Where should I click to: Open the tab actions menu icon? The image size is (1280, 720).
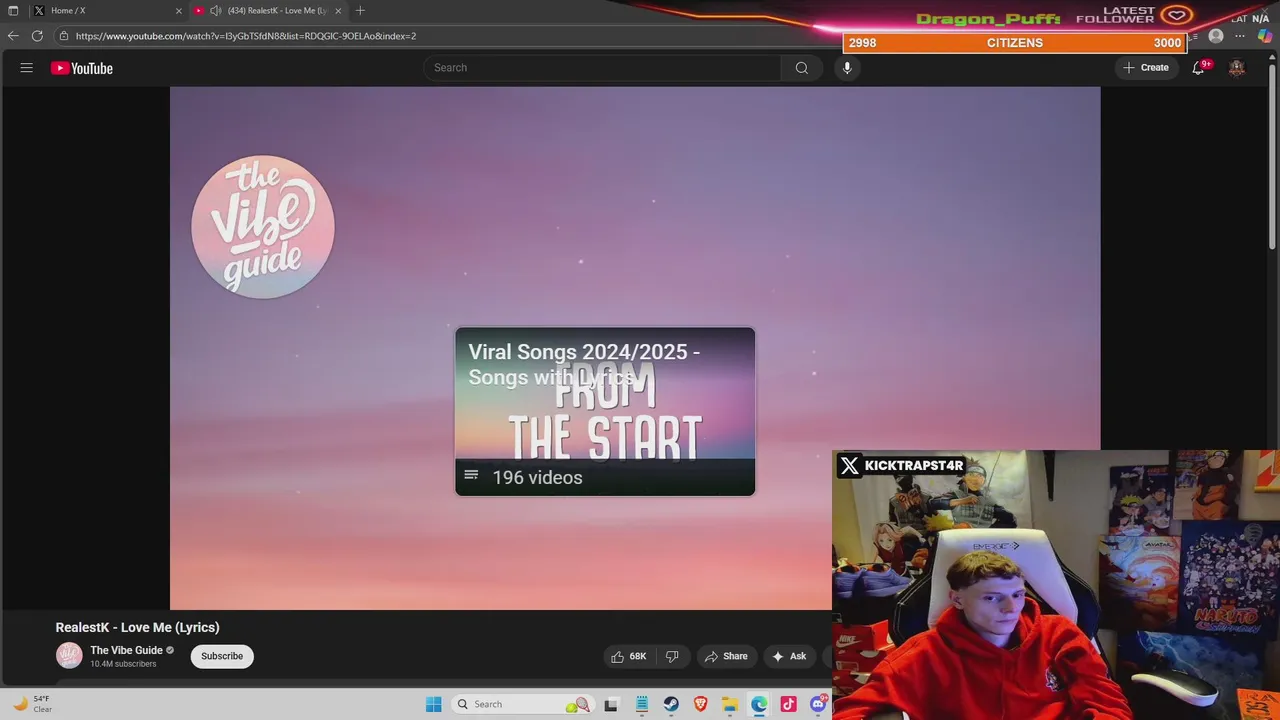point(13,10)
